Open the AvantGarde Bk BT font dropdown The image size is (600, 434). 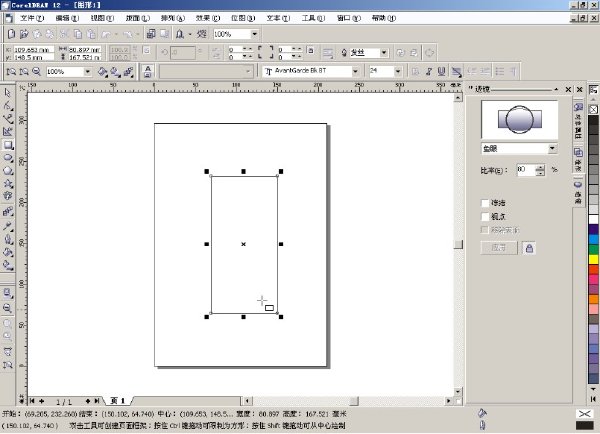(355, 71)
